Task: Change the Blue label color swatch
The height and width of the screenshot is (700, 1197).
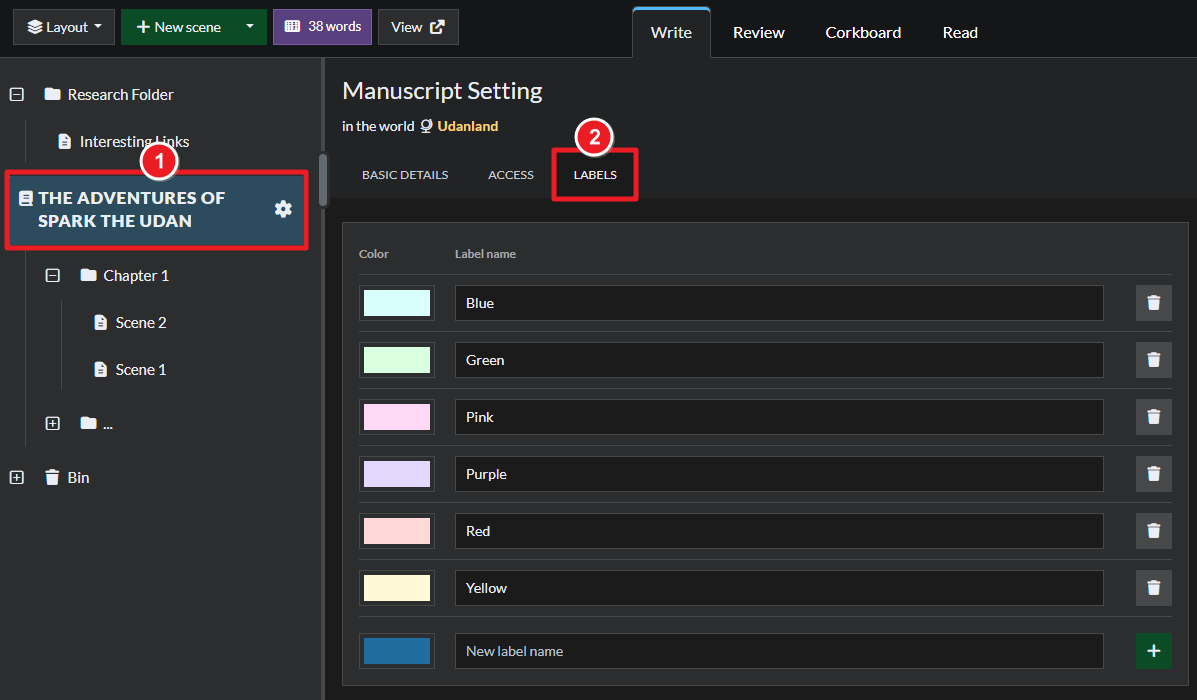Action: [x=397, y=303]
